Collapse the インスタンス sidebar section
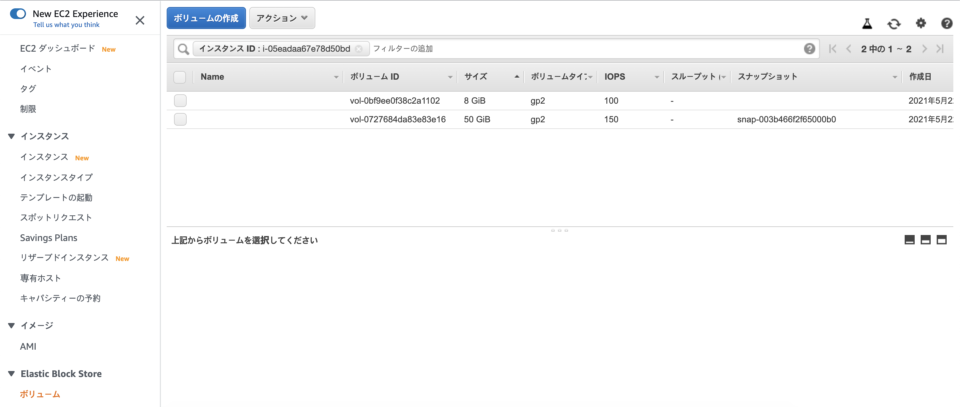 point(11,136)
